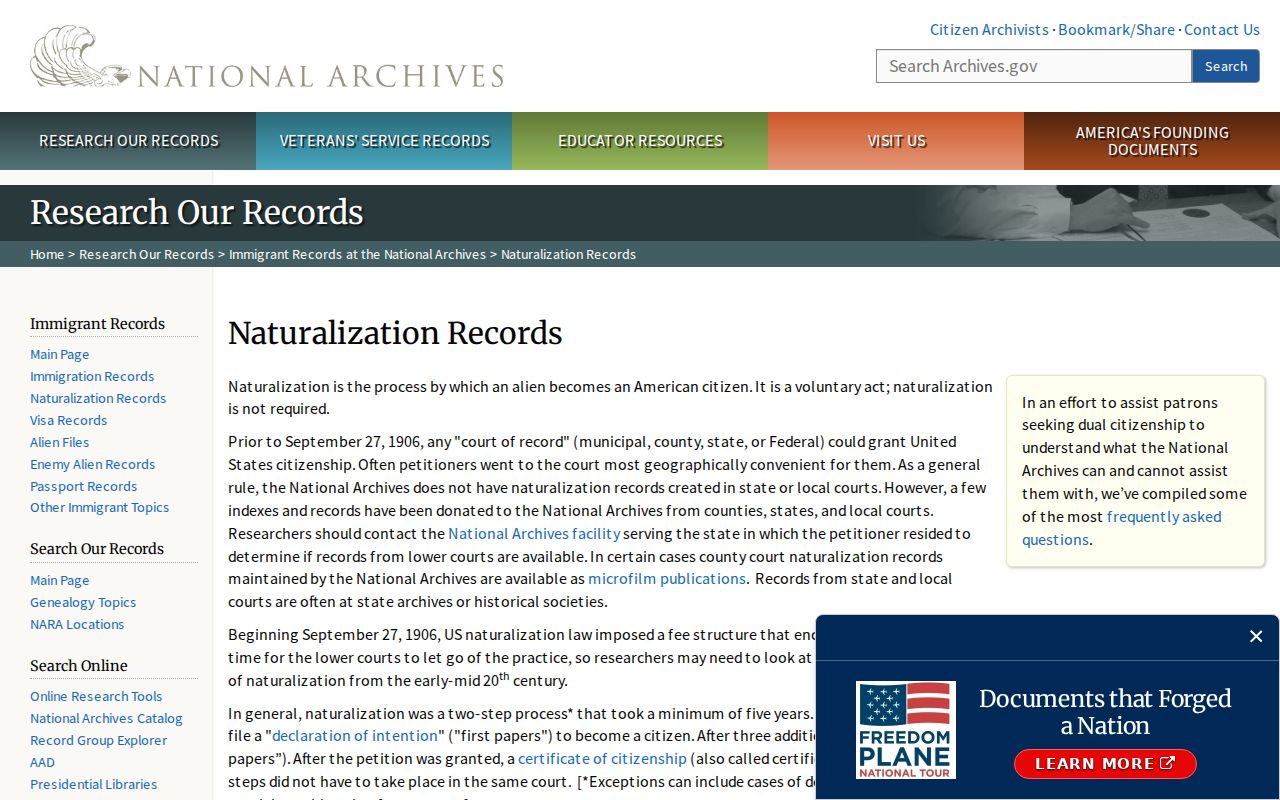Open Other Immigrant Topics sidebar link
The width and height of the screenshot is (1280, 800).
click(99, 507)
